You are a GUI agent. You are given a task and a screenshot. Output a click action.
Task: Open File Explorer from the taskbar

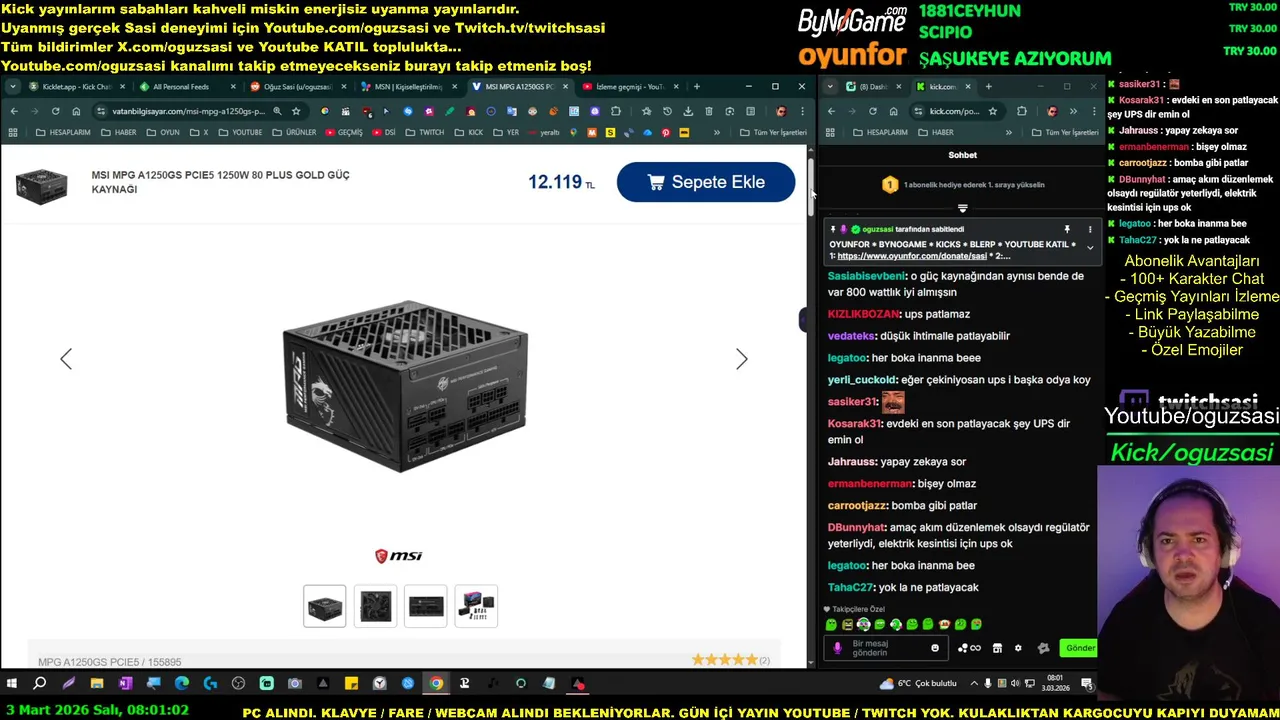[97, 684]
